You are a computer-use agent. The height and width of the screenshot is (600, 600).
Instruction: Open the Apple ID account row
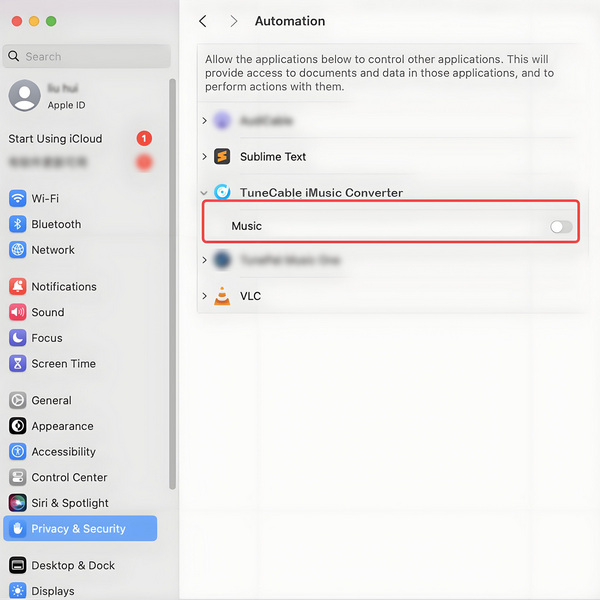coord(80,96)
